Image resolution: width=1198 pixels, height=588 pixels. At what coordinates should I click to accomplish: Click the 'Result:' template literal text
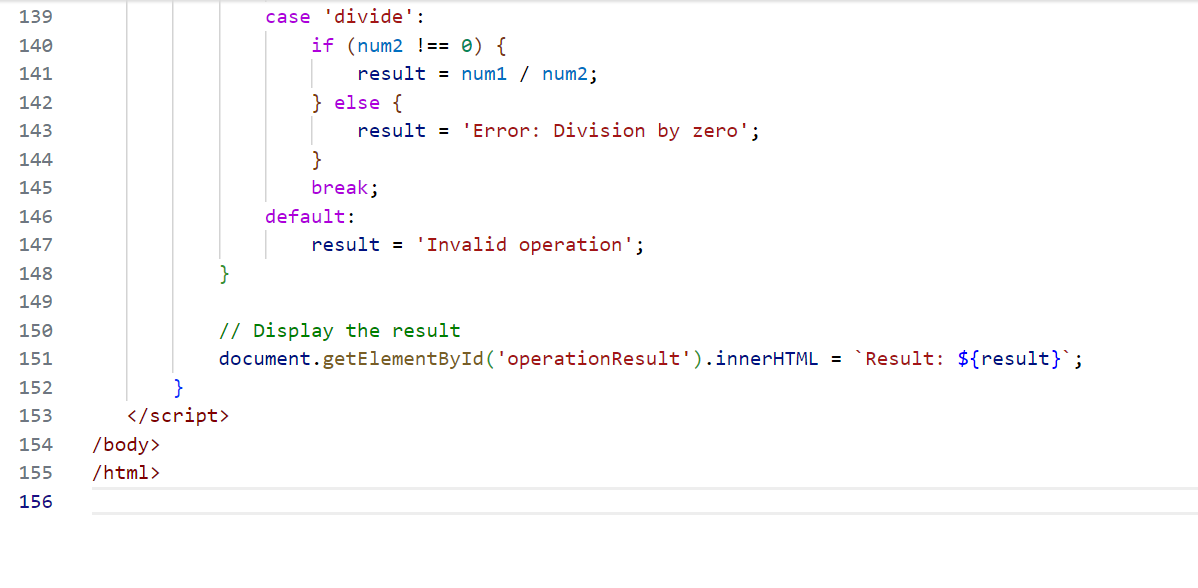(904, 359)
